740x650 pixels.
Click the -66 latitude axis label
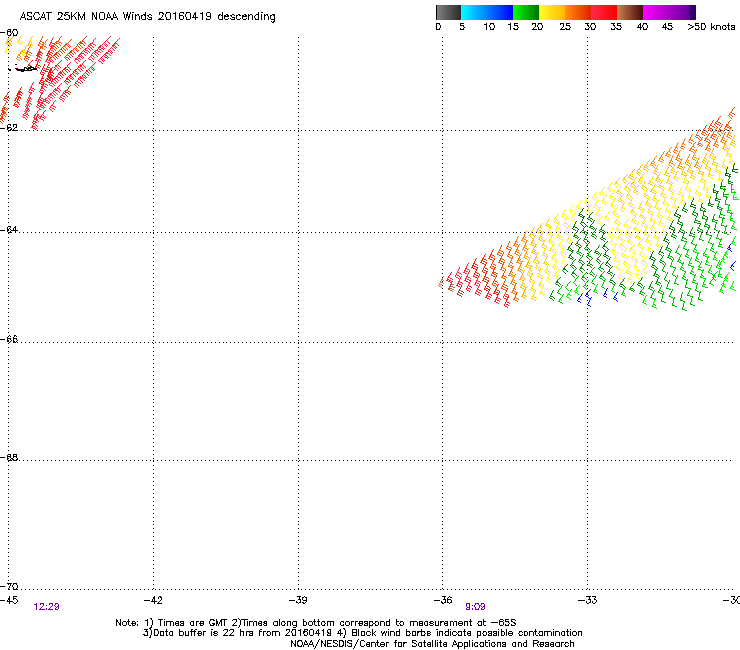point(9,340)
